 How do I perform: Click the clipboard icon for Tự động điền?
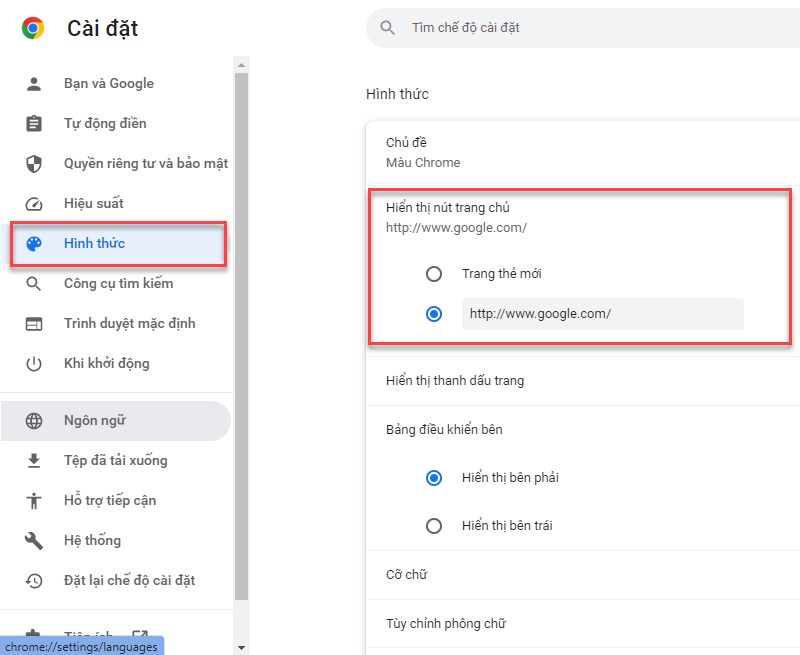pos(34,124)
